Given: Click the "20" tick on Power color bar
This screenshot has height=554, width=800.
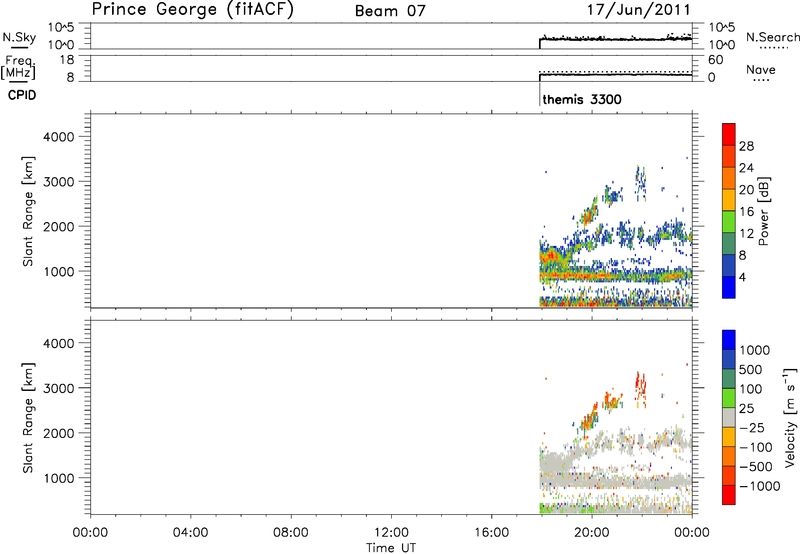Looking at the screenshot, I should [746, 190].
